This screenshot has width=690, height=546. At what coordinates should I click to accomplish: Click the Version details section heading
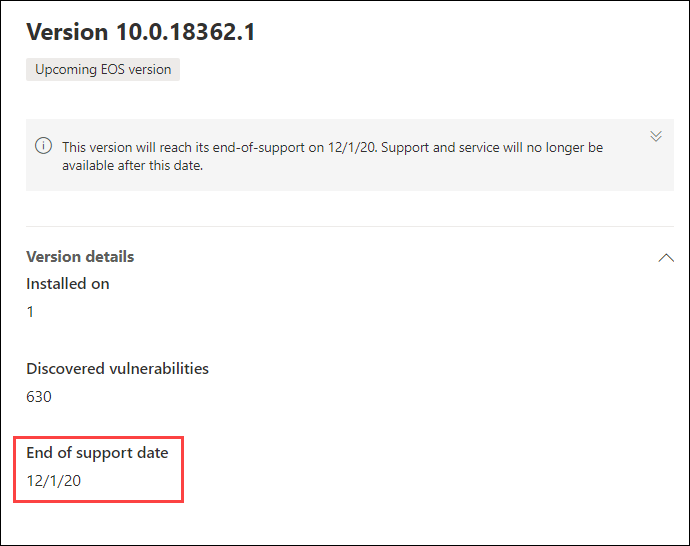pyautogui.click(x=80, y=257)
